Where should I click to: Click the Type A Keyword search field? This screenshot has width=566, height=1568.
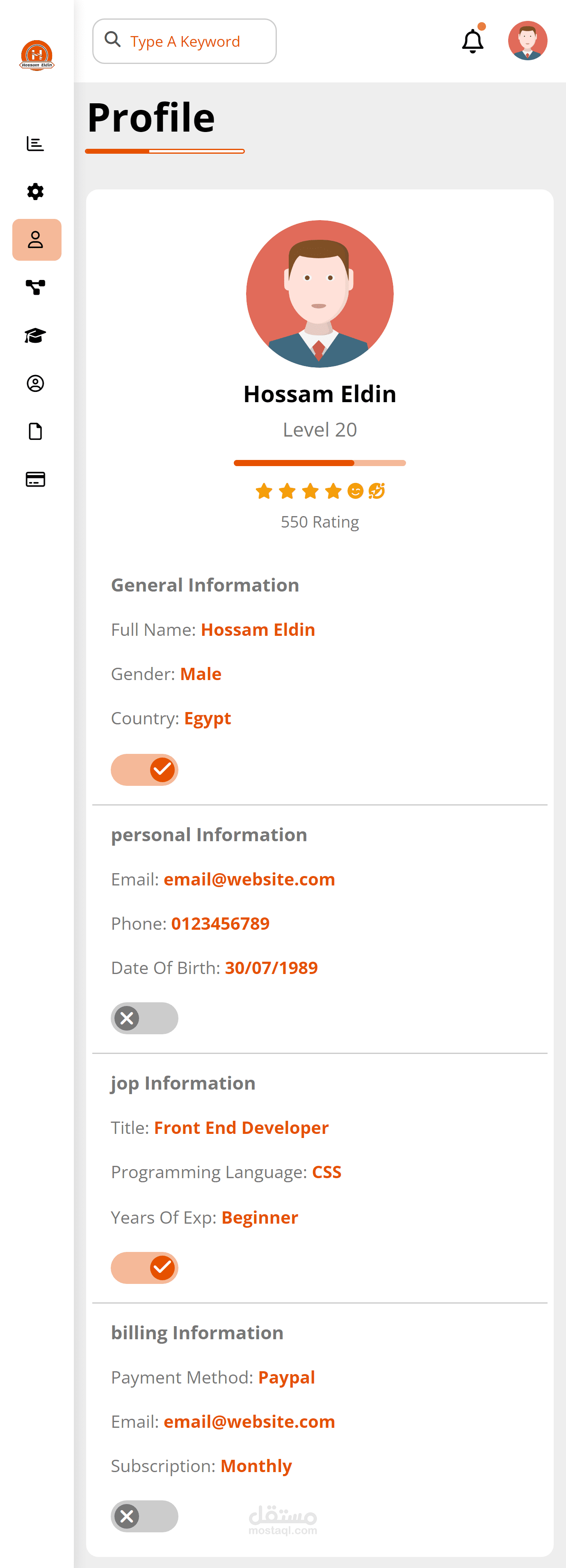coord(185,41)
